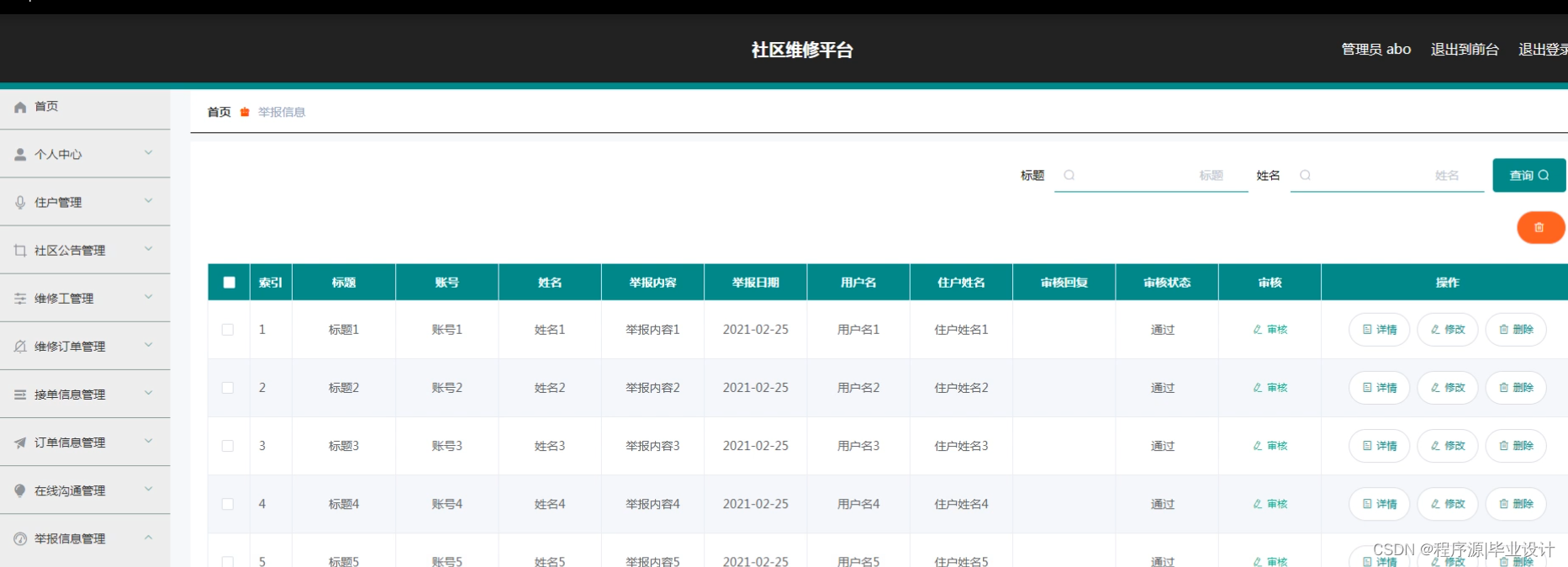Open 首页 in the sidebar menu
The width and height of the screenshot is (1568, 567).
[x=85, y=107]
